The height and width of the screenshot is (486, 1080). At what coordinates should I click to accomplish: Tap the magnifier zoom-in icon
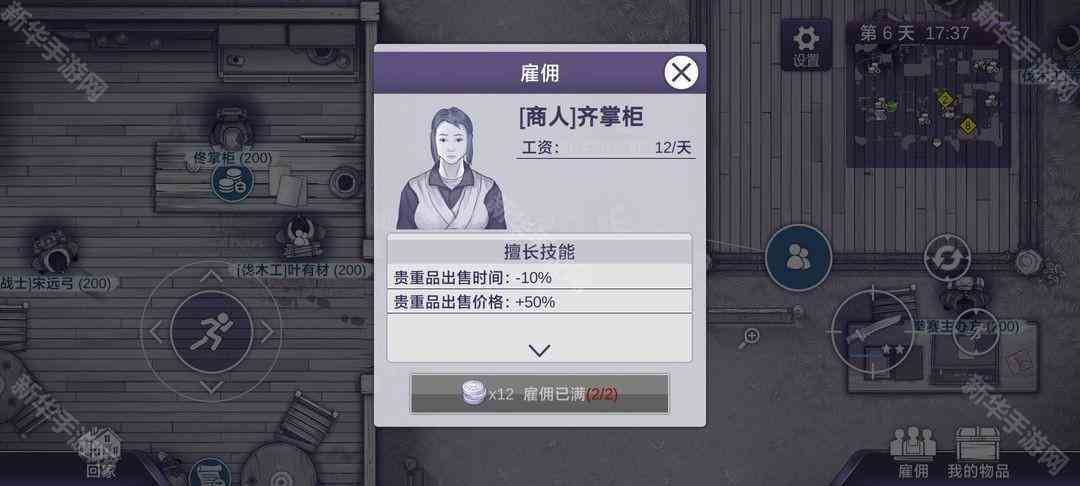click(x=750, y=337)
